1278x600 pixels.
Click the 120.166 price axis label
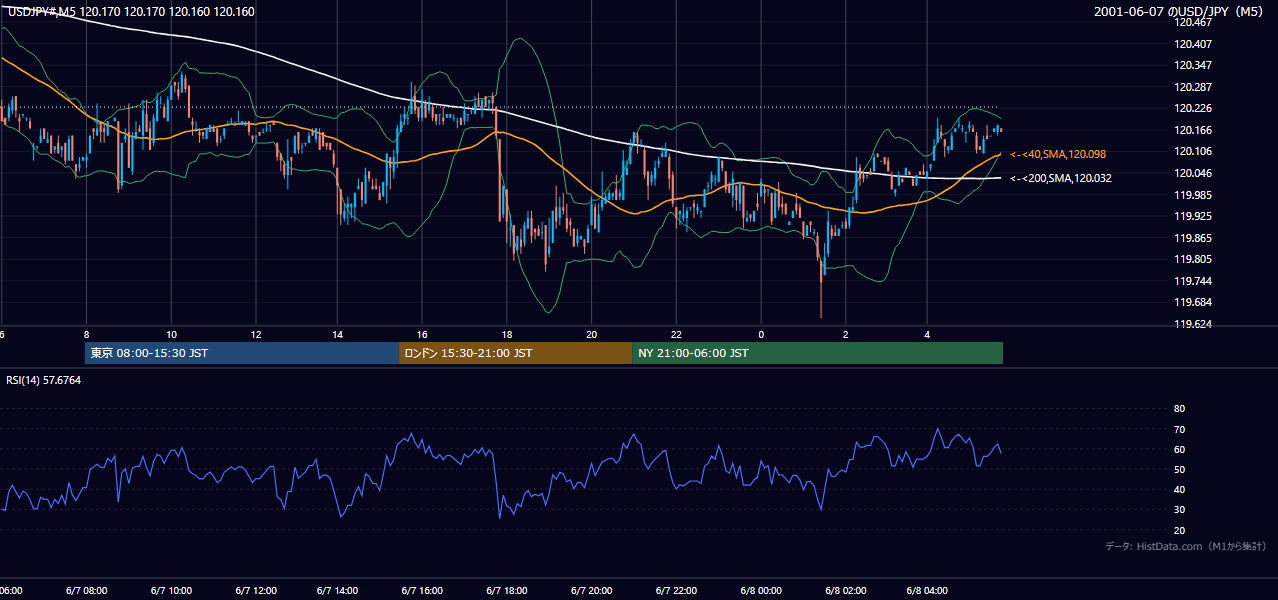point(1193,130)
